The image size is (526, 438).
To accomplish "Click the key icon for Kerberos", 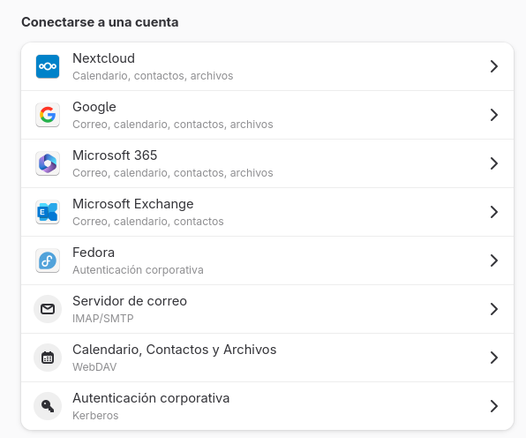I will pyautogui.click(x=48, y=406).
